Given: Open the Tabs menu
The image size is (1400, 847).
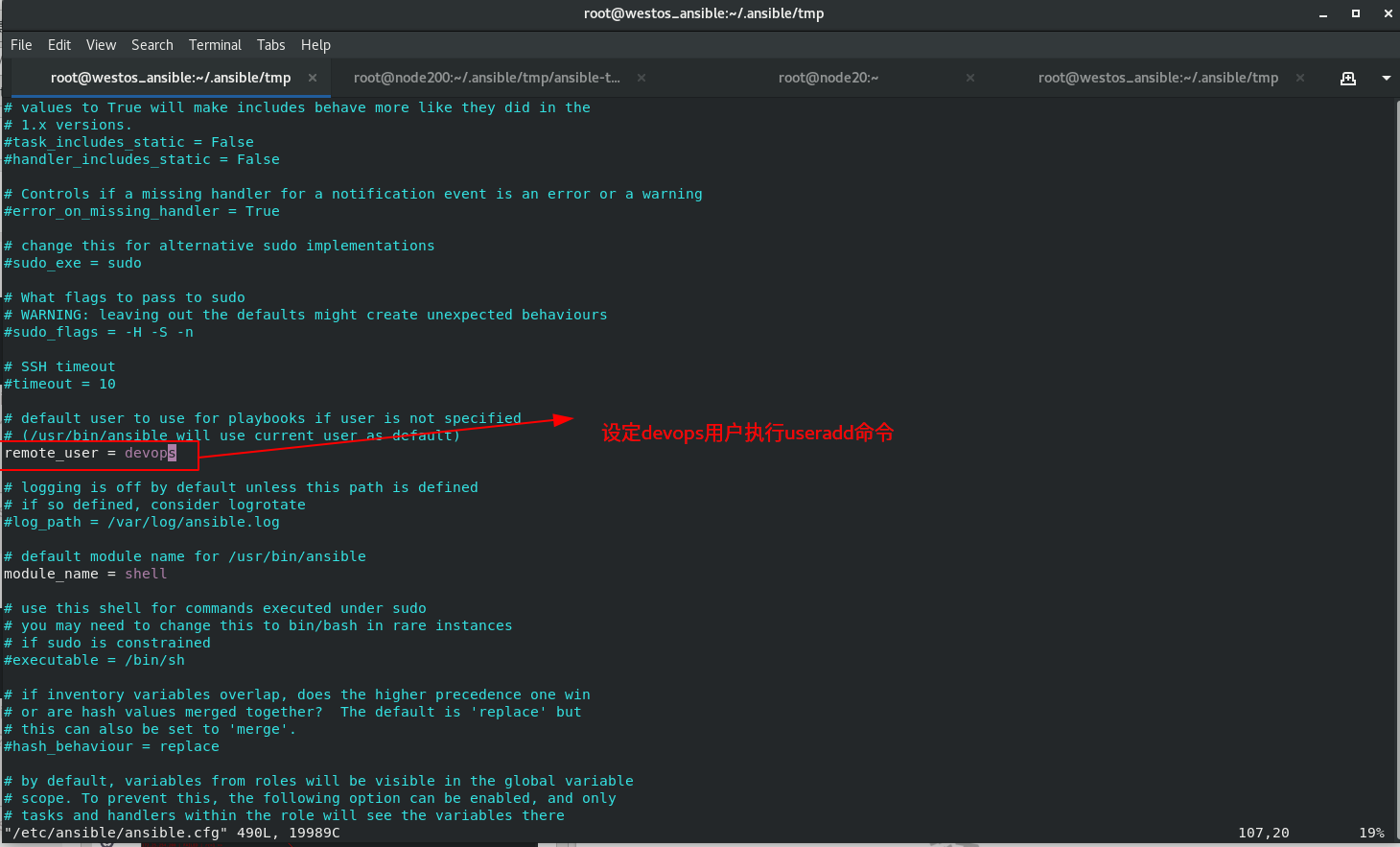Looking at the screenshot, I should [x=270, y=45].
